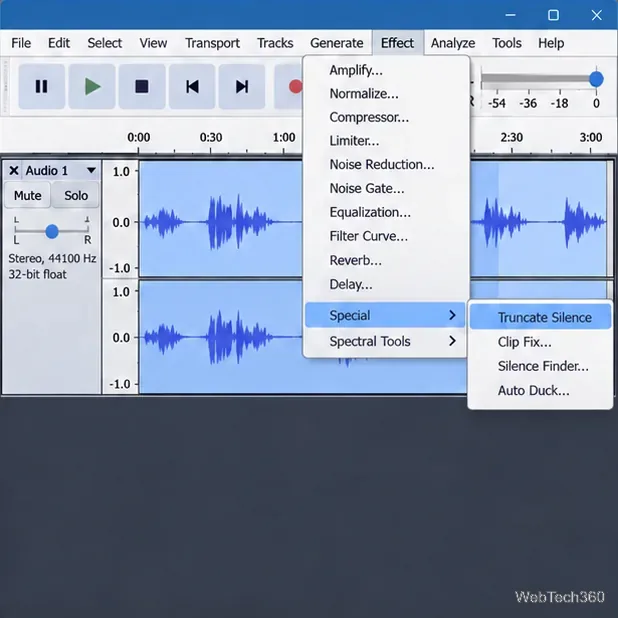Image resolution: width=618 pixels, height=618 pixels.
Task: Click the 3:00 mark on the timeline ruler
Action: point(591,138)
